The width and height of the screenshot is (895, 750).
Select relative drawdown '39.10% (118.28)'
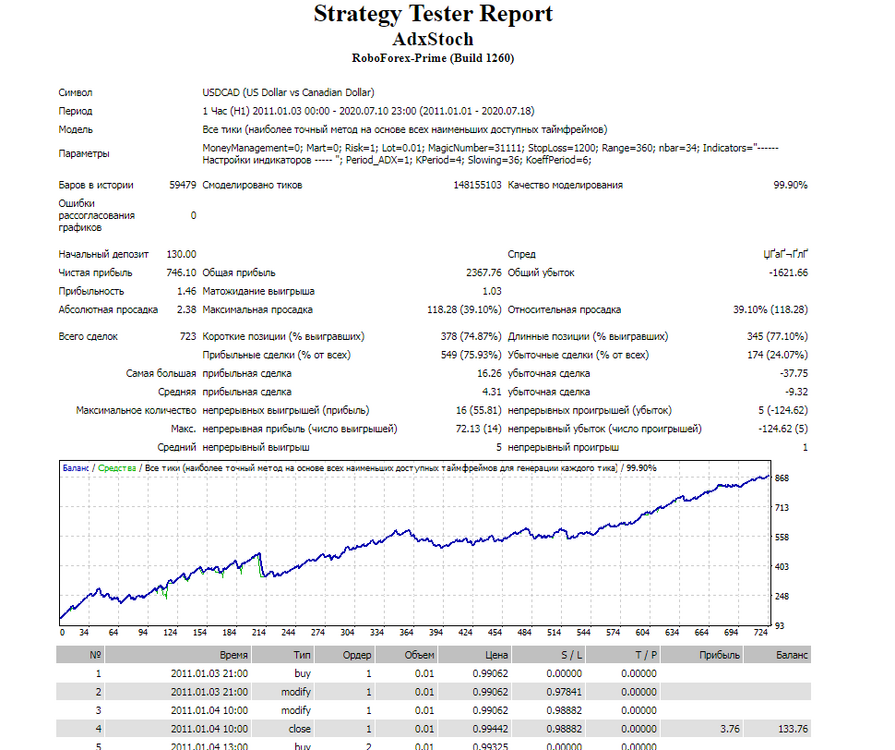pyautogui.click(x=771, y=310)
